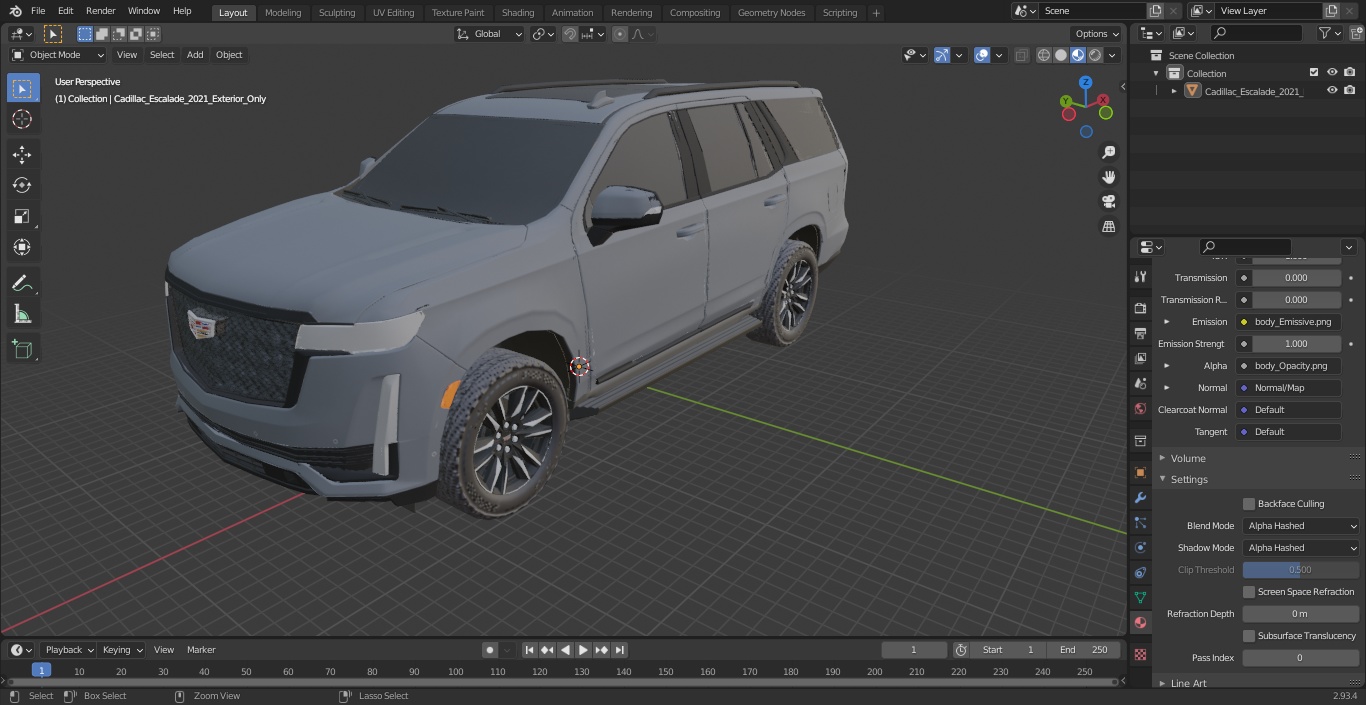Switch to wireframe viewport shading
This screenshot has width=1366, height=705.
point(1044,55)
